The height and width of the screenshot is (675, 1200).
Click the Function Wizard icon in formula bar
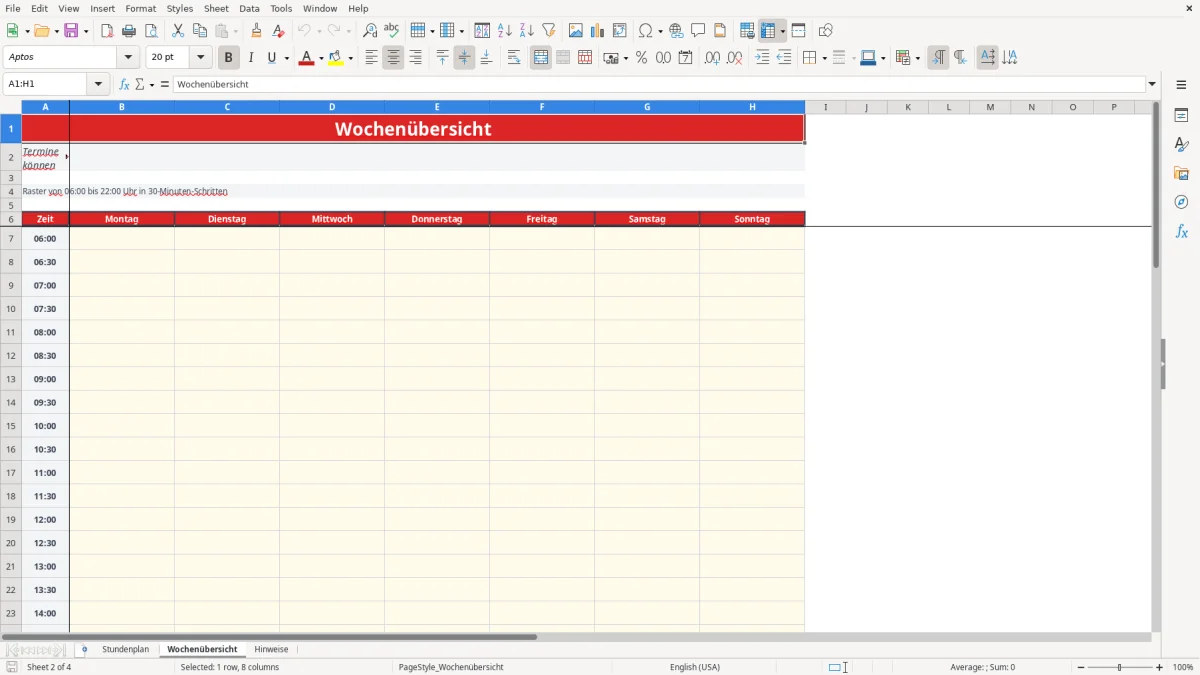point(125,85)
